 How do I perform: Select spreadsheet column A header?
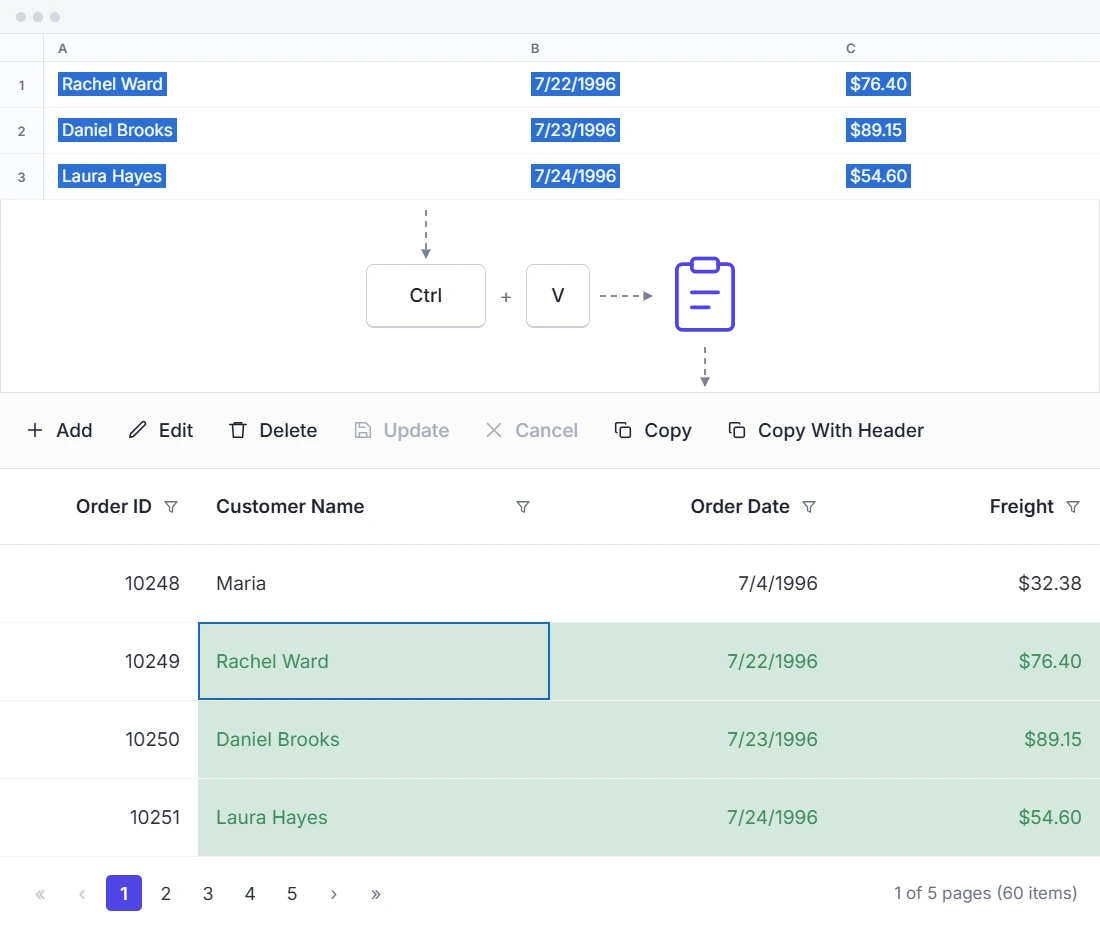click(279, 48)
